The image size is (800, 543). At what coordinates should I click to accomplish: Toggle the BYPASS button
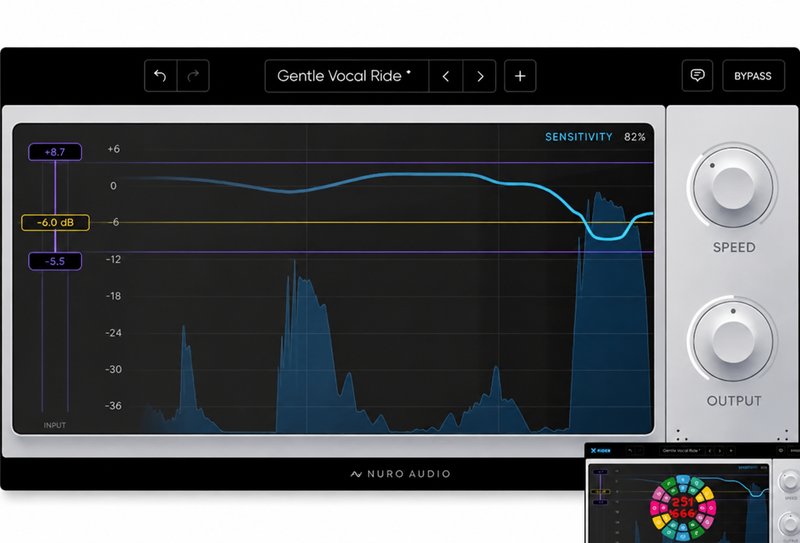click(x=753, y=76)
